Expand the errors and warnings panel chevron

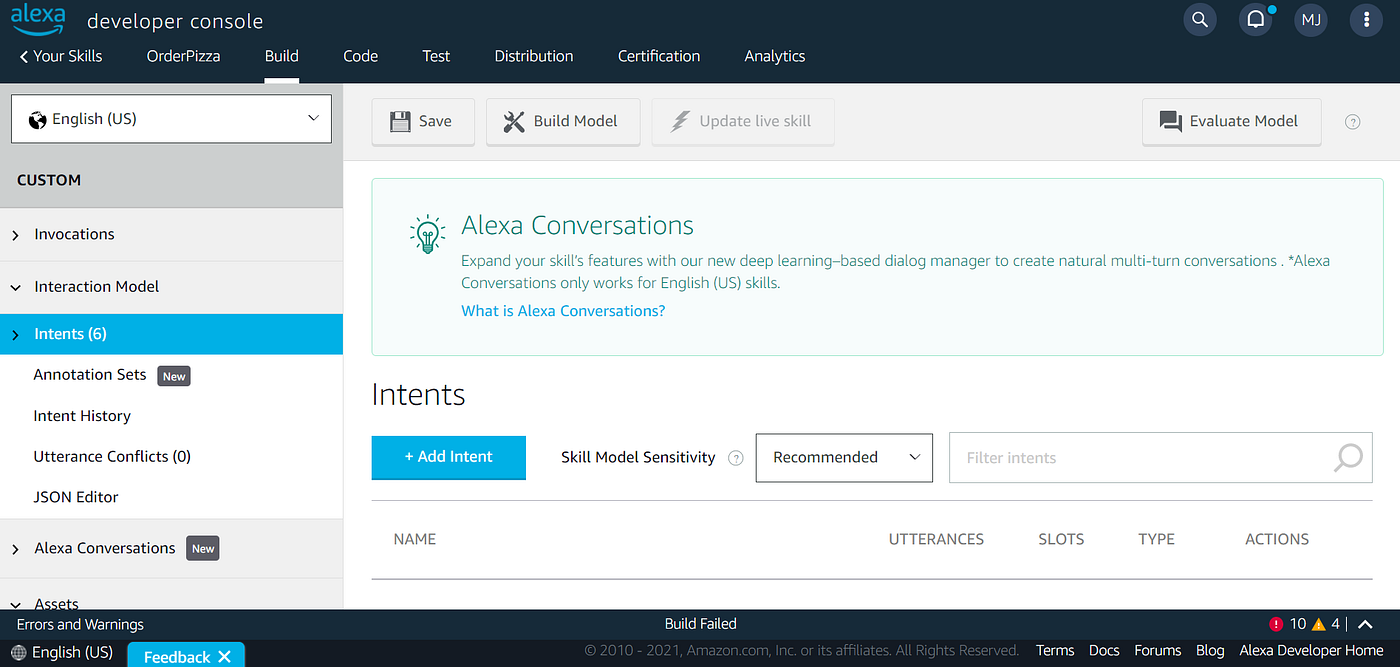[x=1366, y=624]
